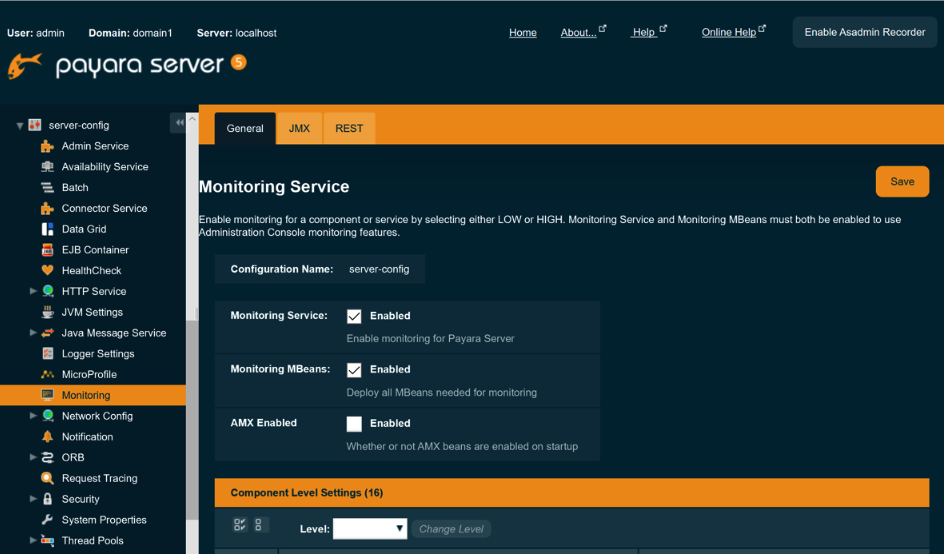Image resolution: width=946 pixels, height=558 pixels.
Task: Click the select-all icon in Component Level Settings
Action: tap(240, 525)
